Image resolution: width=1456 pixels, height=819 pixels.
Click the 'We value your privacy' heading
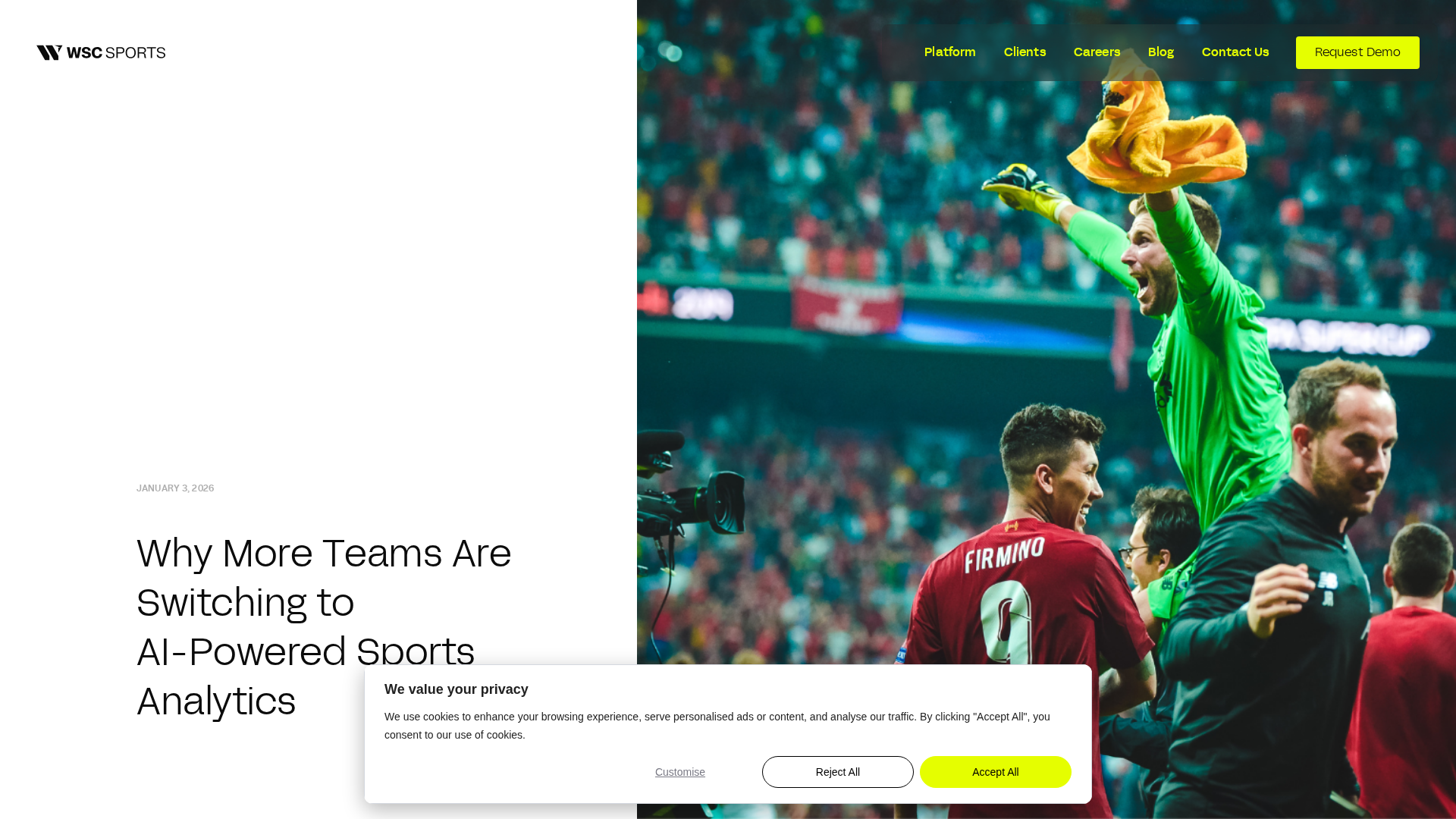pyautogui.click(x=457, y=689)
